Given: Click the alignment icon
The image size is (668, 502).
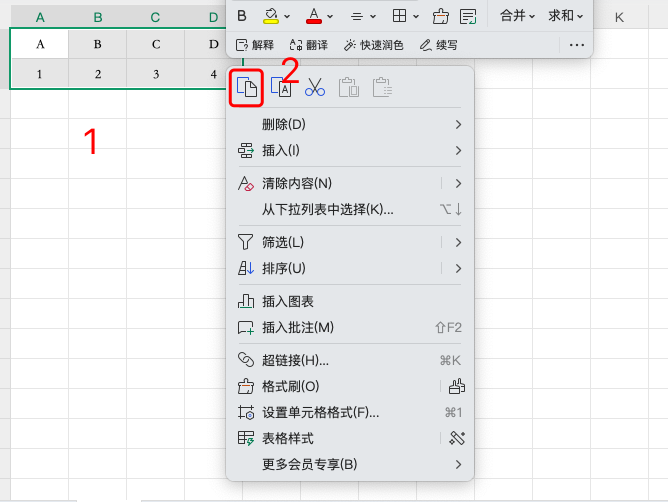Looking at the screenshot, I should [357, 17].
